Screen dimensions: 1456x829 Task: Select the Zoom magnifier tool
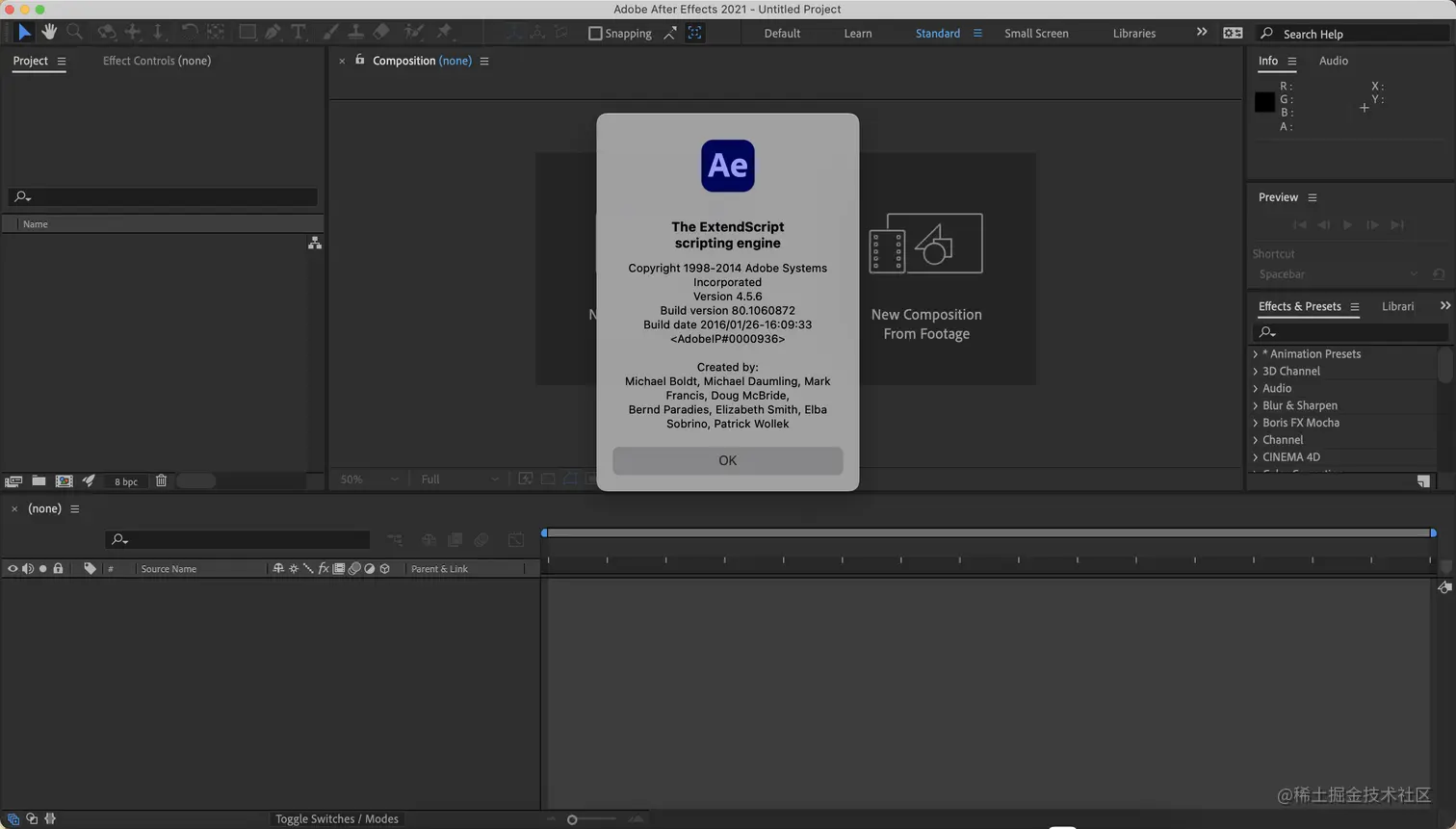pyautogui.click(x=74, y=33)
